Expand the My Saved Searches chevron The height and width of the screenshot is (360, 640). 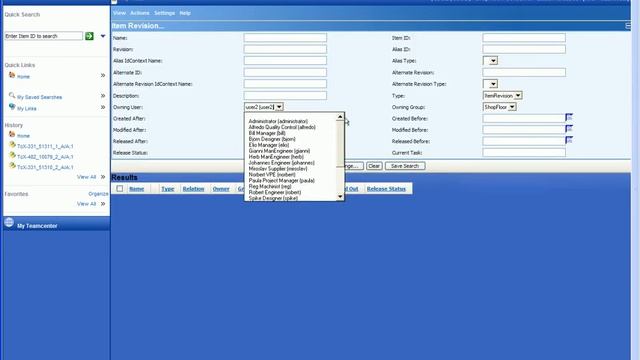(x=103, y=96)
